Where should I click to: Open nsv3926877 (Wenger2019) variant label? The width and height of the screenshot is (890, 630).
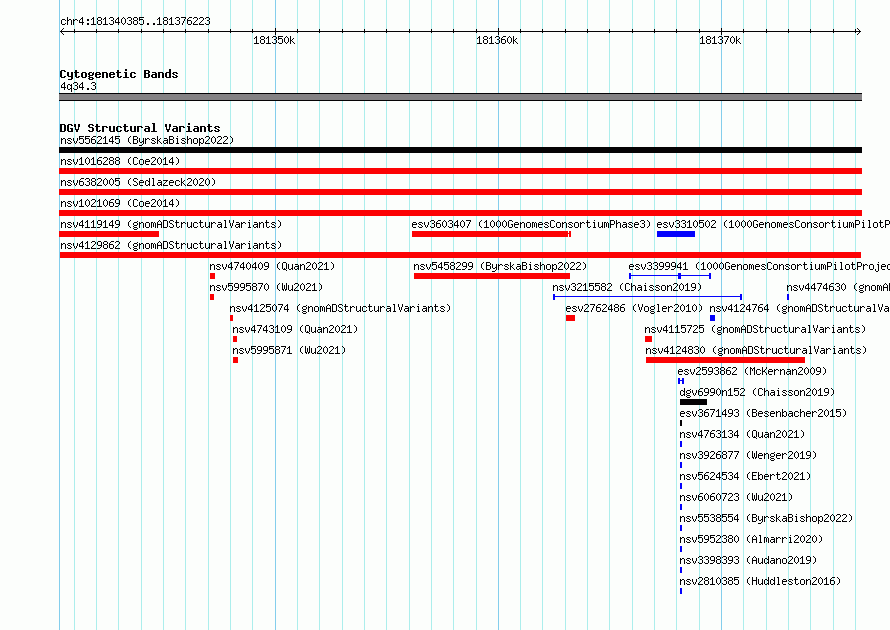(748, 455)
